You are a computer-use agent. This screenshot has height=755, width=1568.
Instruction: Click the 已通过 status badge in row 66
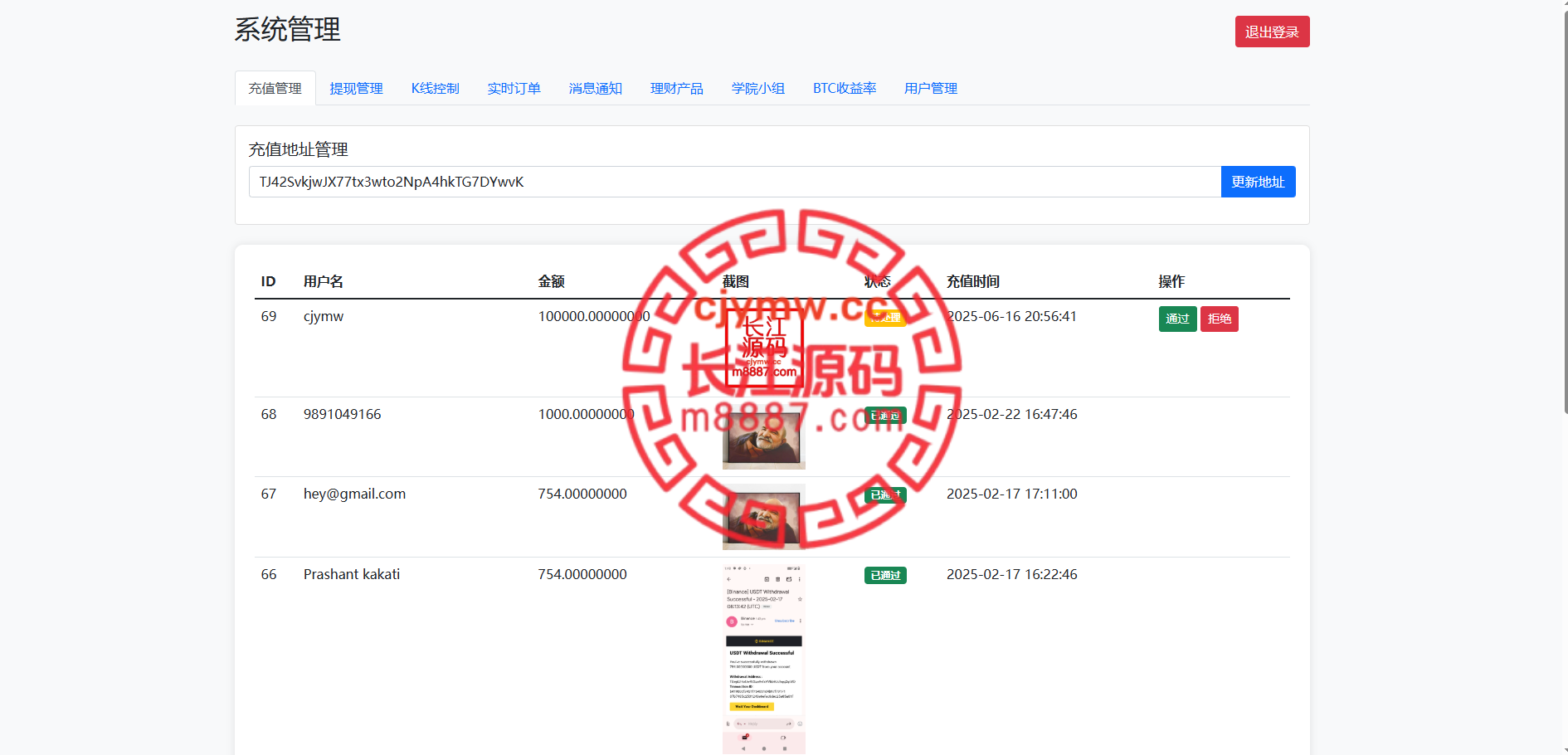tap(885, 575)
